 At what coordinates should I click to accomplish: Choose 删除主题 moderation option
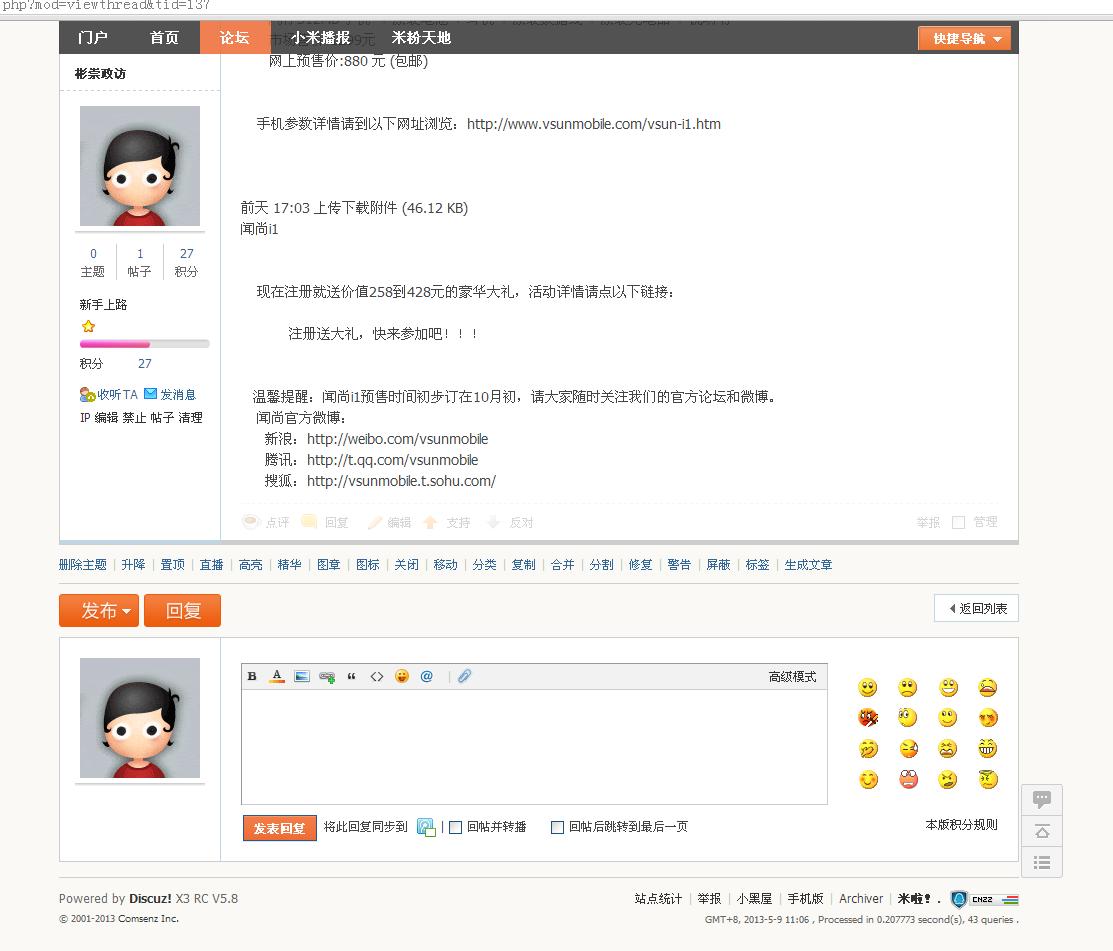pyautogui.click(x=82, y=565)
